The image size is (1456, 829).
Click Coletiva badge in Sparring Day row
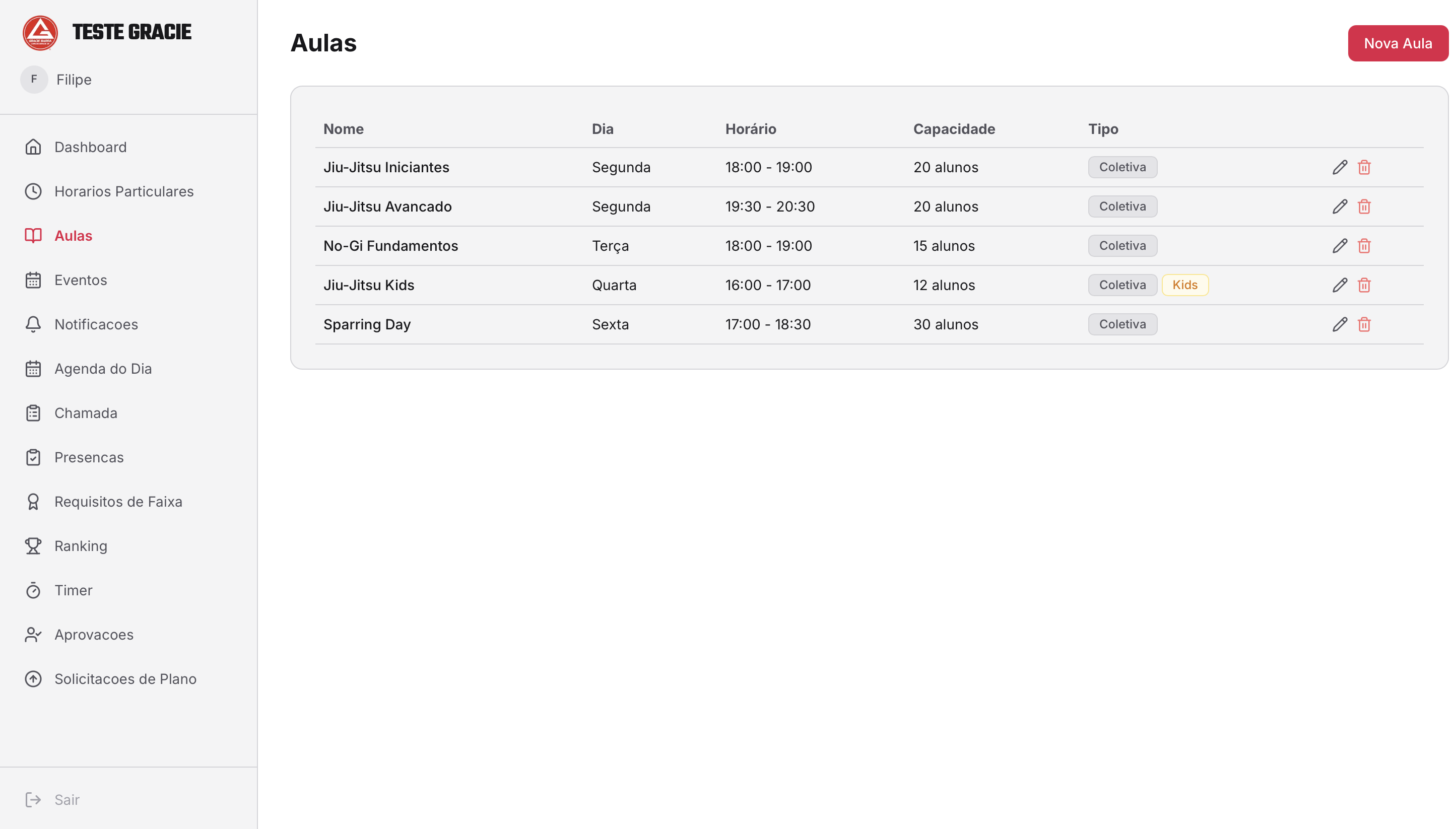1122,324
